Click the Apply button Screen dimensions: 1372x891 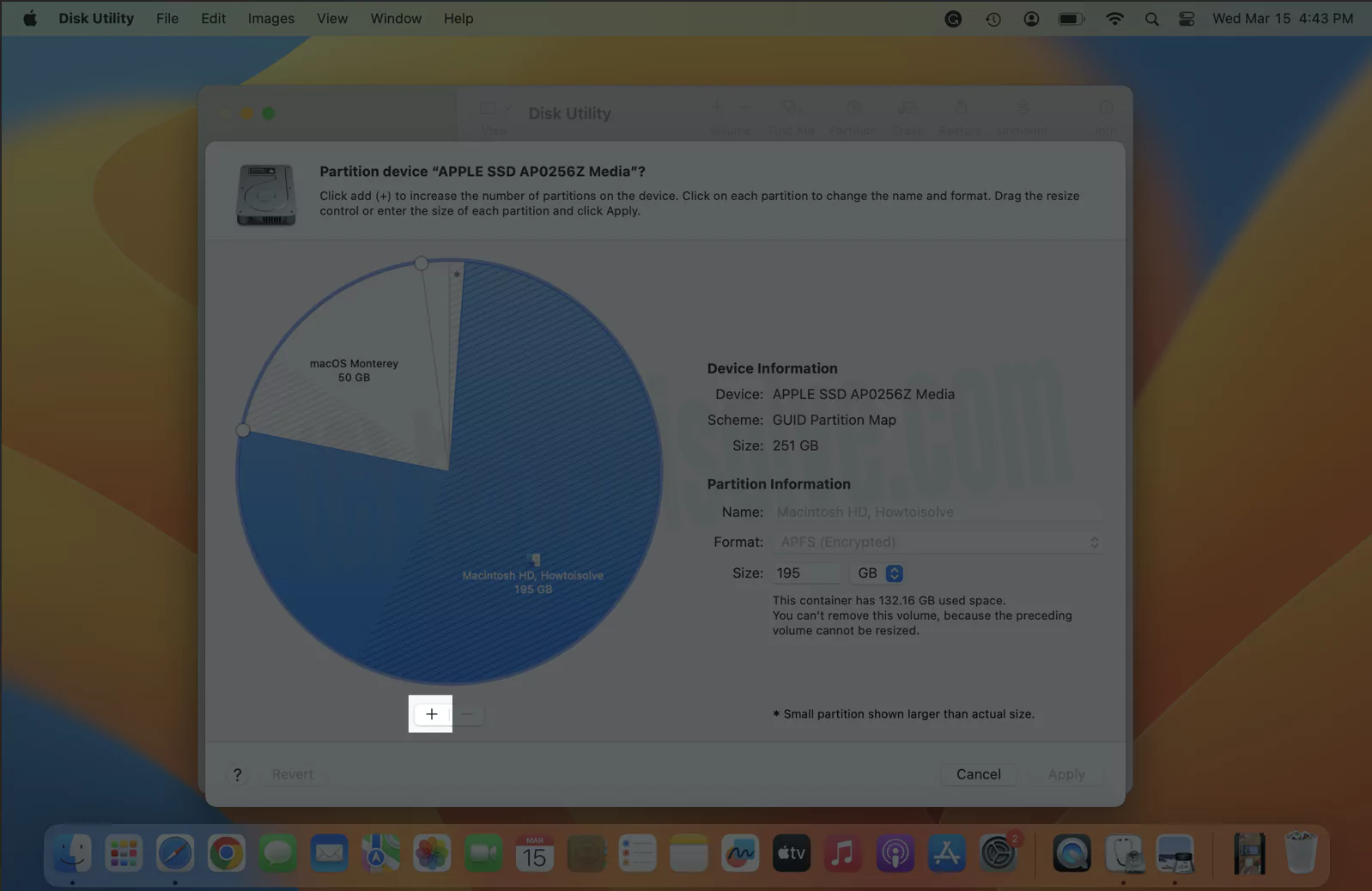coord(1065,774)
